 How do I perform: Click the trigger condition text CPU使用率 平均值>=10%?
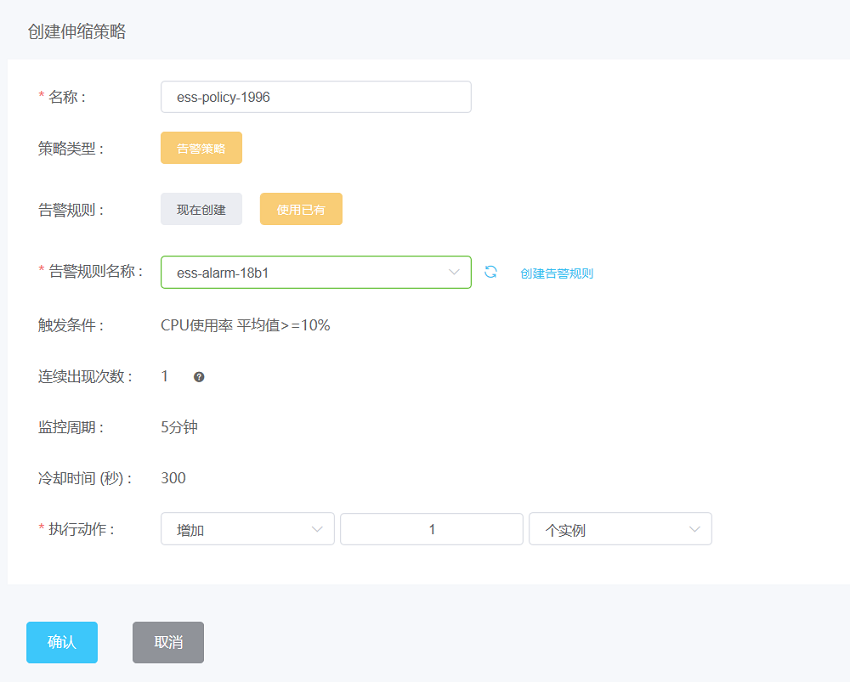(x=246, y=325)
